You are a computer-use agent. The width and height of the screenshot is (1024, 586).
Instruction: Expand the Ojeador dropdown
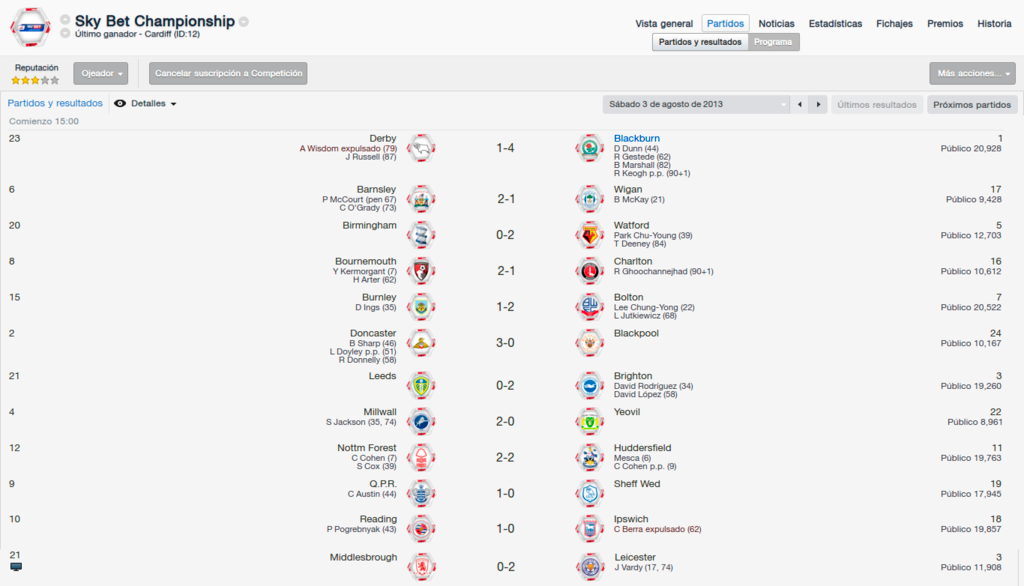coord(101,73)
